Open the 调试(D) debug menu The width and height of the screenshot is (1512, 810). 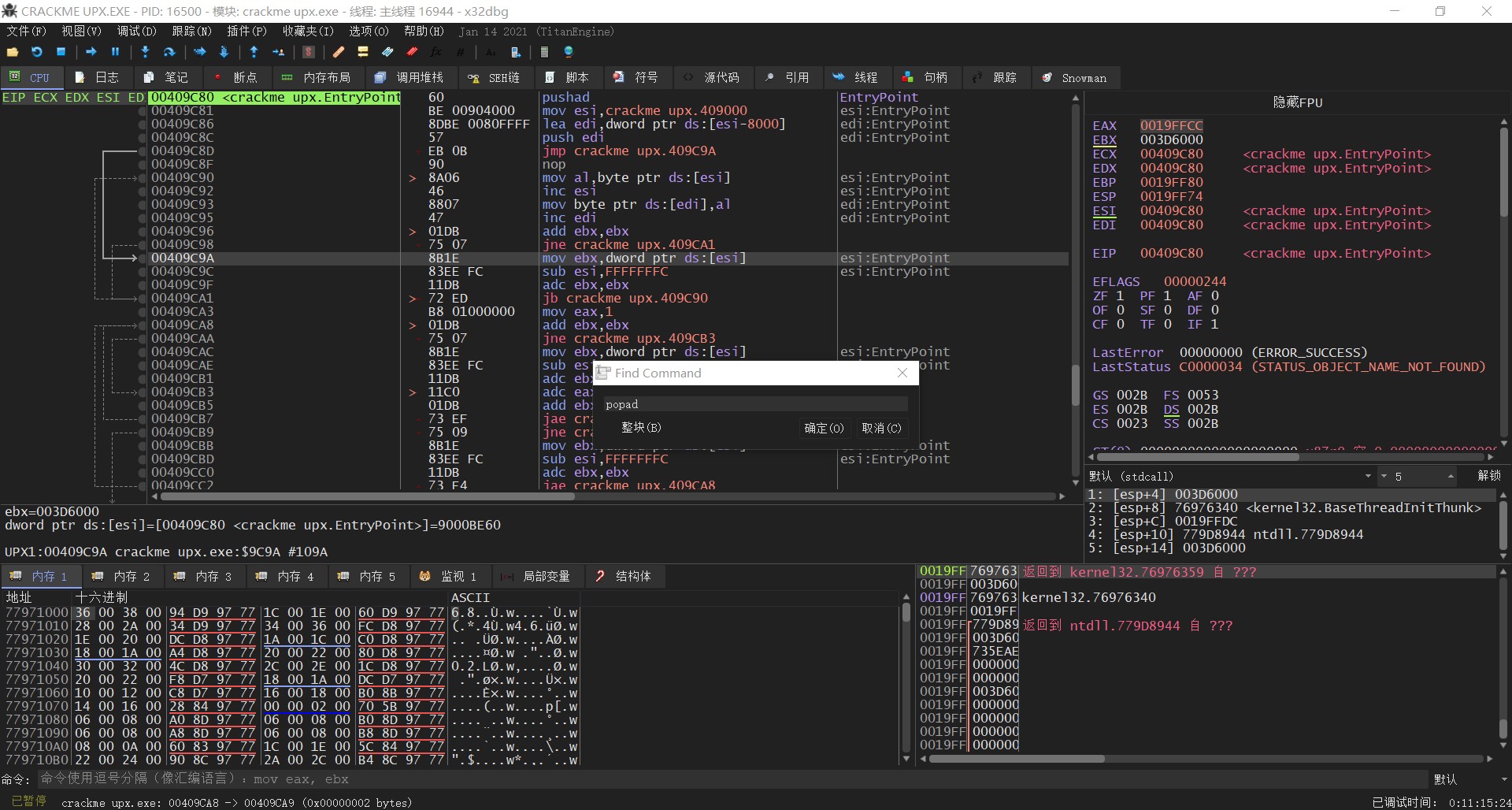(x=136, y=32)
